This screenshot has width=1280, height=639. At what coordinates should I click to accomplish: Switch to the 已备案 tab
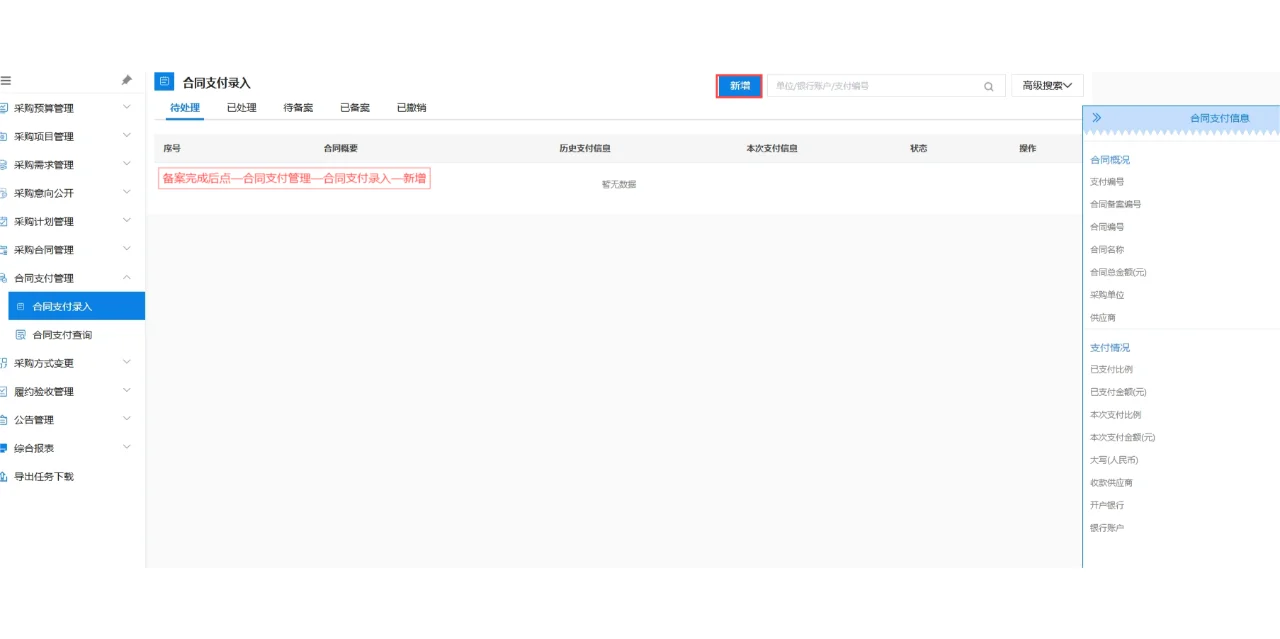pos(355,108)
